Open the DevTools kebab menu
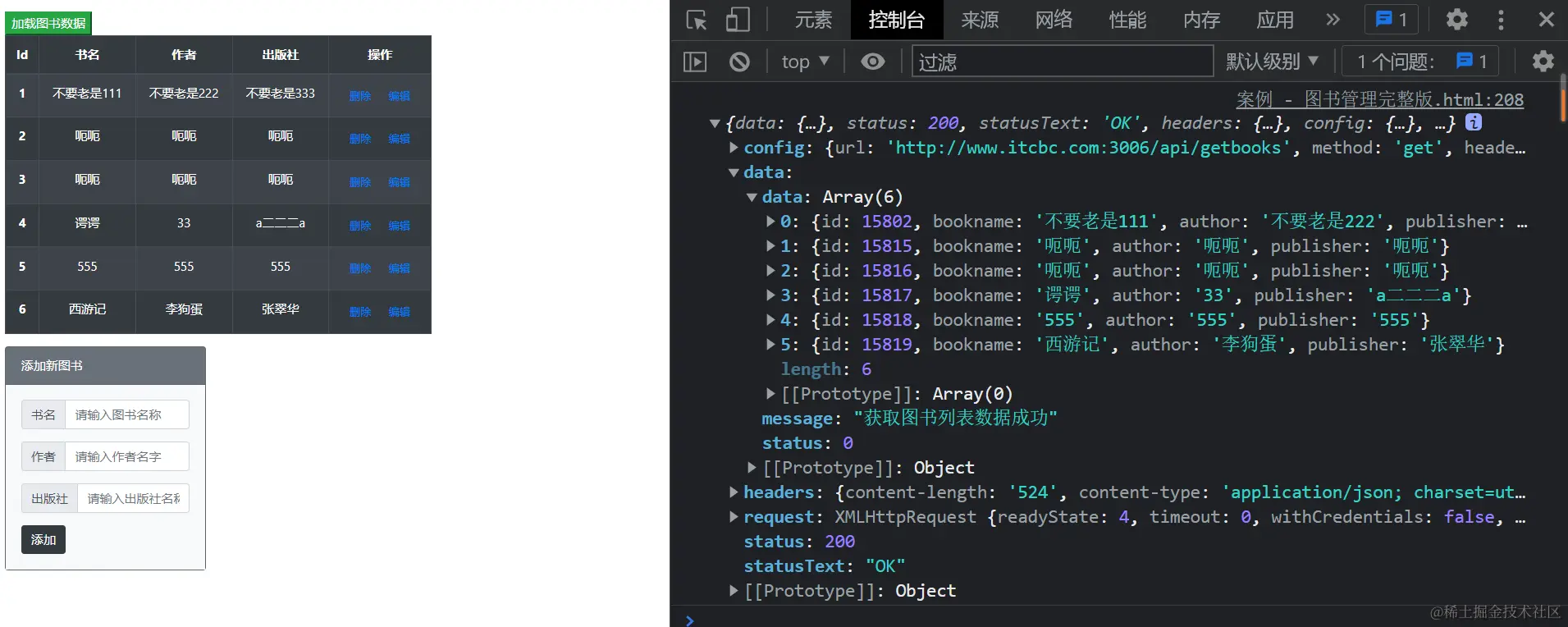1568x627 pixels. tap(1501, 20)
